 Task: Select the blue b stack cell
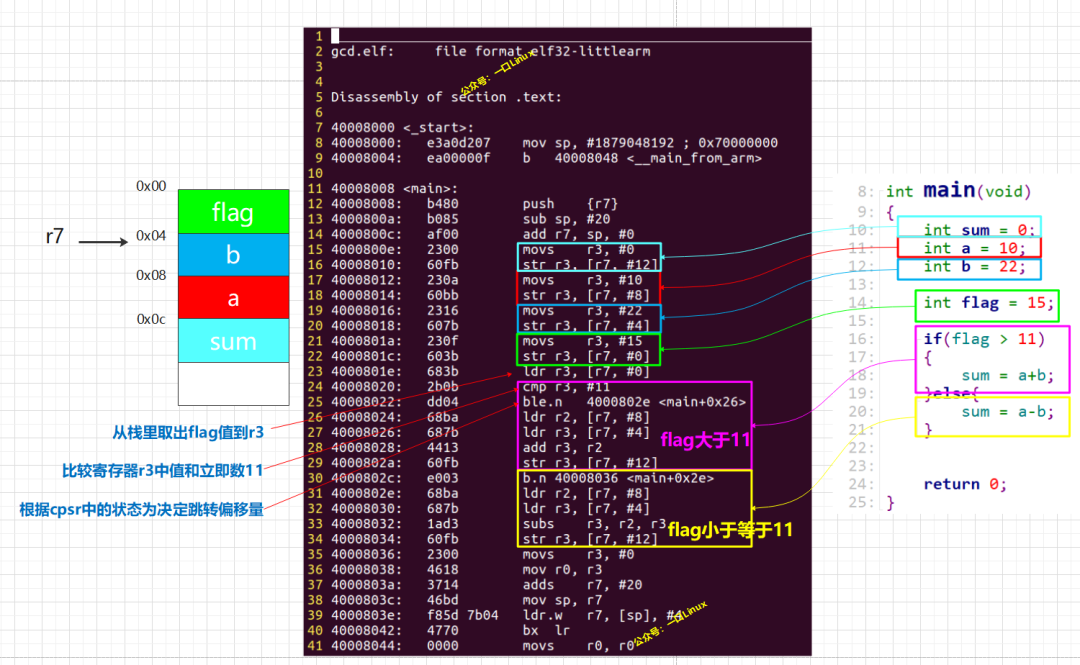pos(233,255)
